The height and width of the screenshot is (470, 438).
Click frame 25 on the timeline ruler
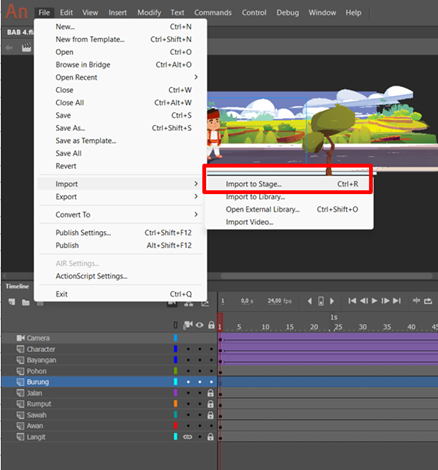point(338,327)
